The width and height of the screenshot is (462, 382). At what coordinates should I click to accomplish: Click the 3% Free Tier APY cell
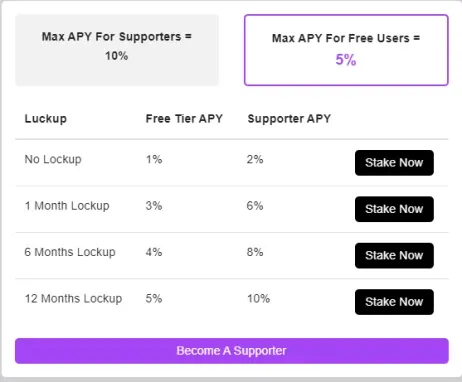click(x=154, y=206)
